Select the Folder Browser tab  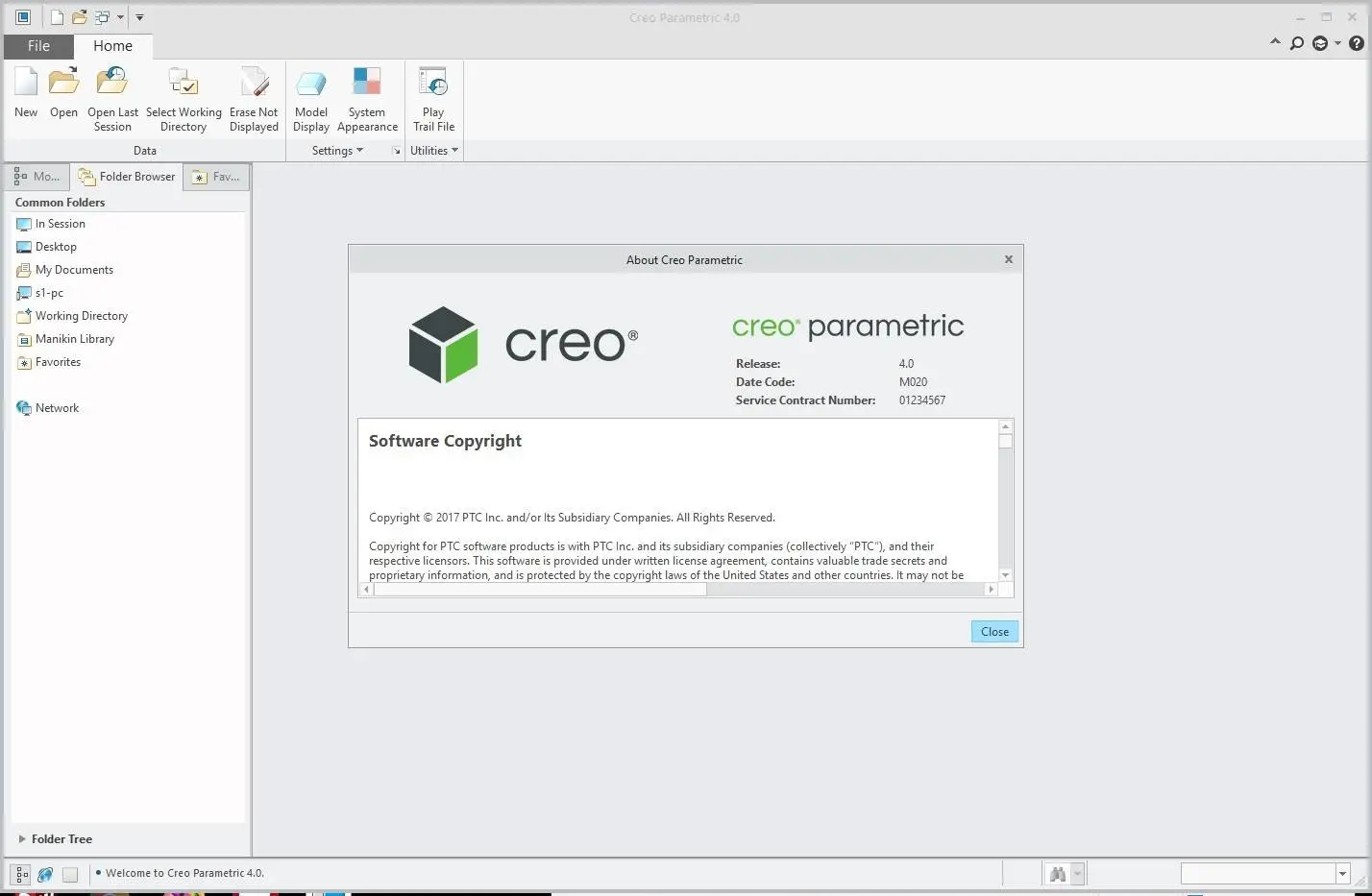127,177
